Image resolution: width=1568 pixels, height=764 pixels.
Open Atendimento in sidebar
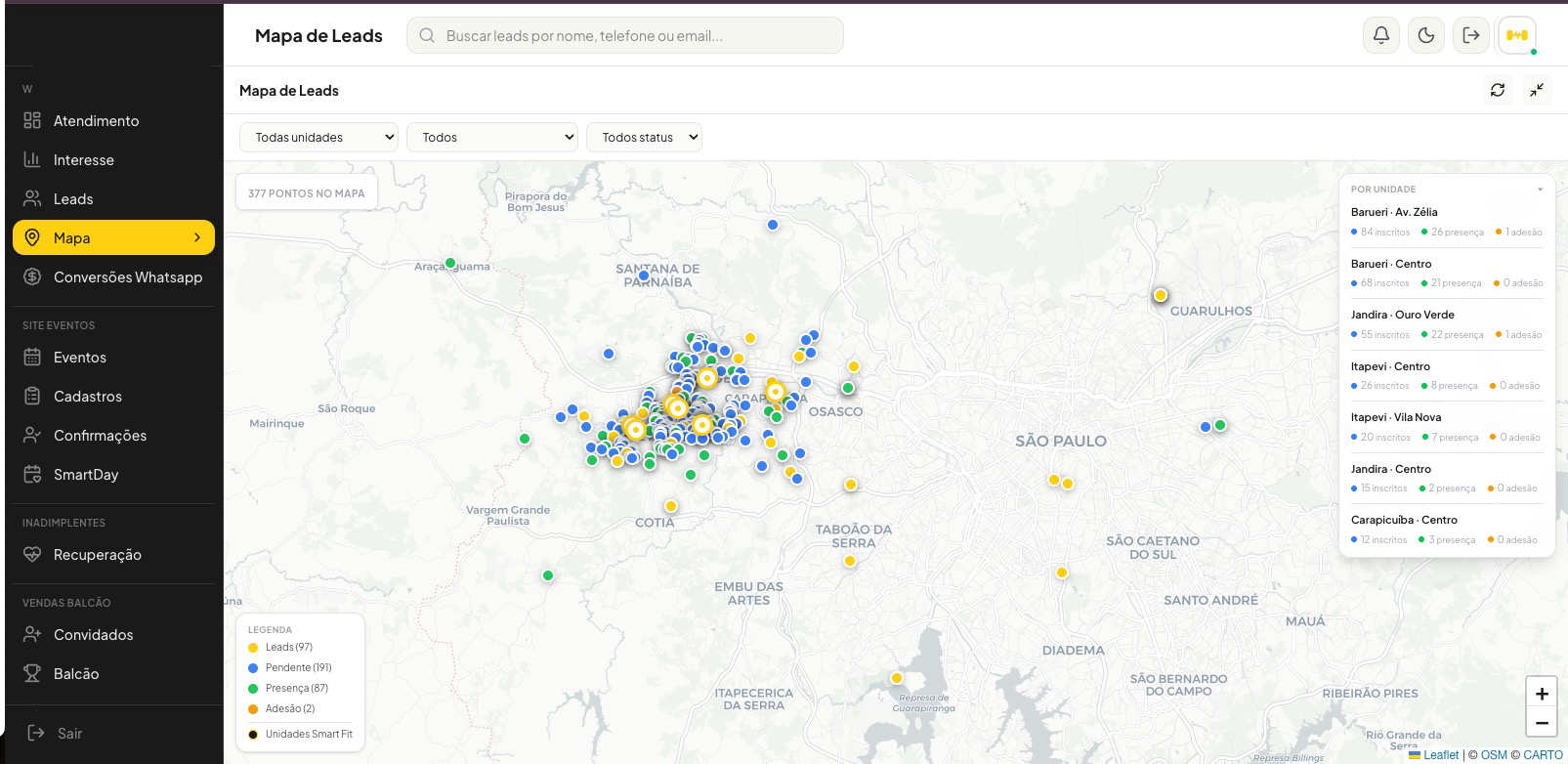[113, 120]
